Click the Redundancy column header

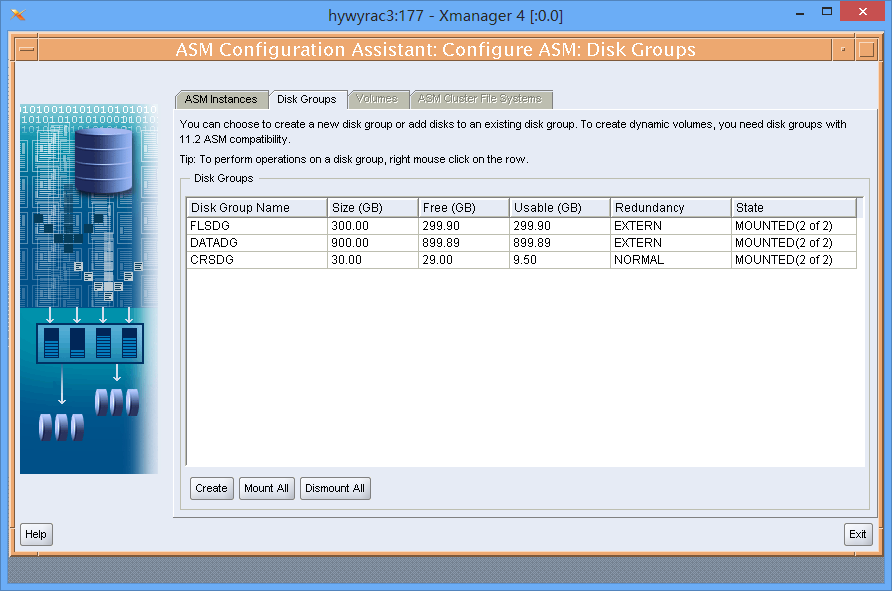(x=671, y=208)
